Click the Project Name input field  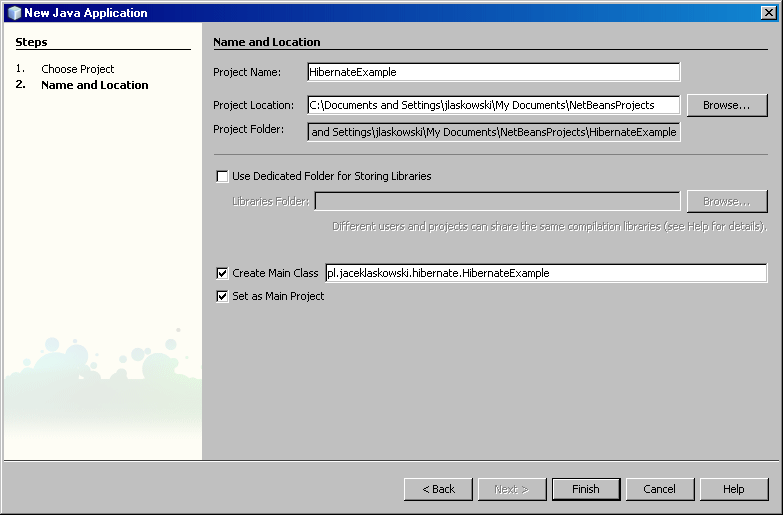click(x=493, y=72)
